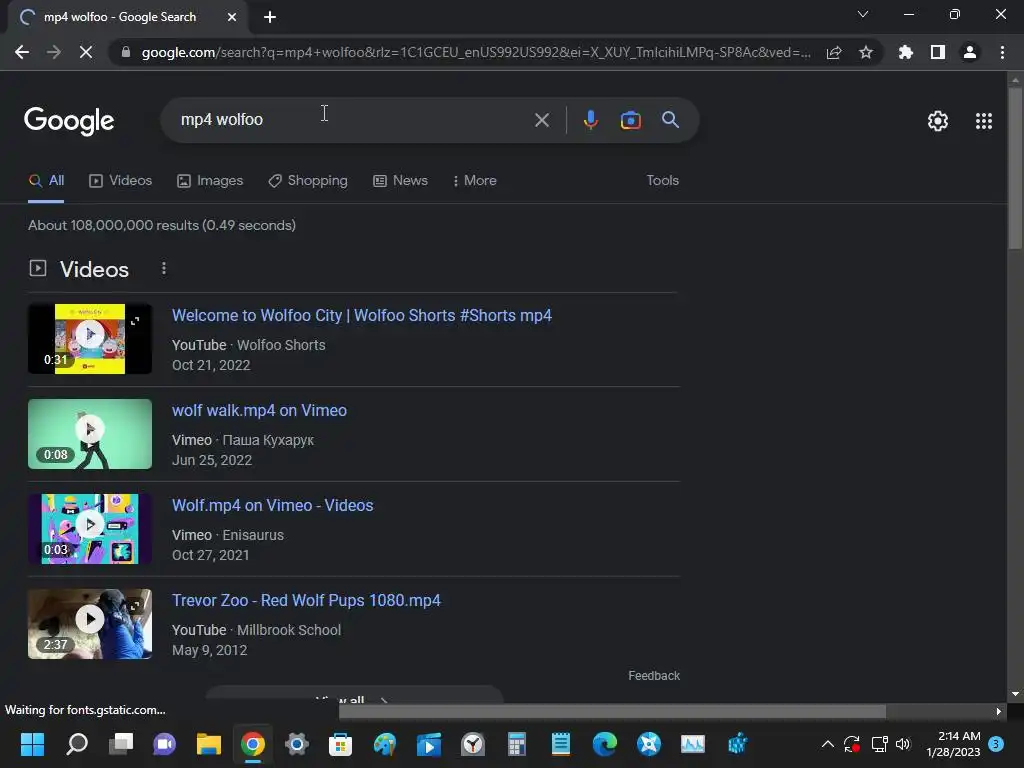Open Chrome profile icon
The image size is (1024, 768).
(970, 52)
